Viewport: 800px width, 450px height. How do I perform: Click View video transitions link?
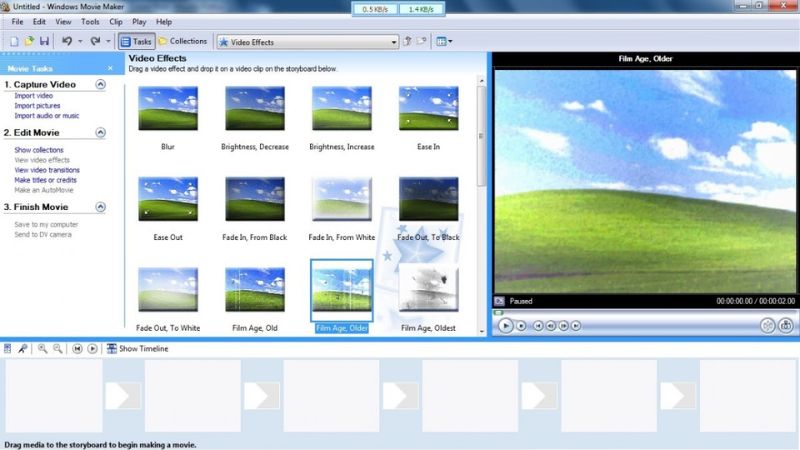pos(47,170)
